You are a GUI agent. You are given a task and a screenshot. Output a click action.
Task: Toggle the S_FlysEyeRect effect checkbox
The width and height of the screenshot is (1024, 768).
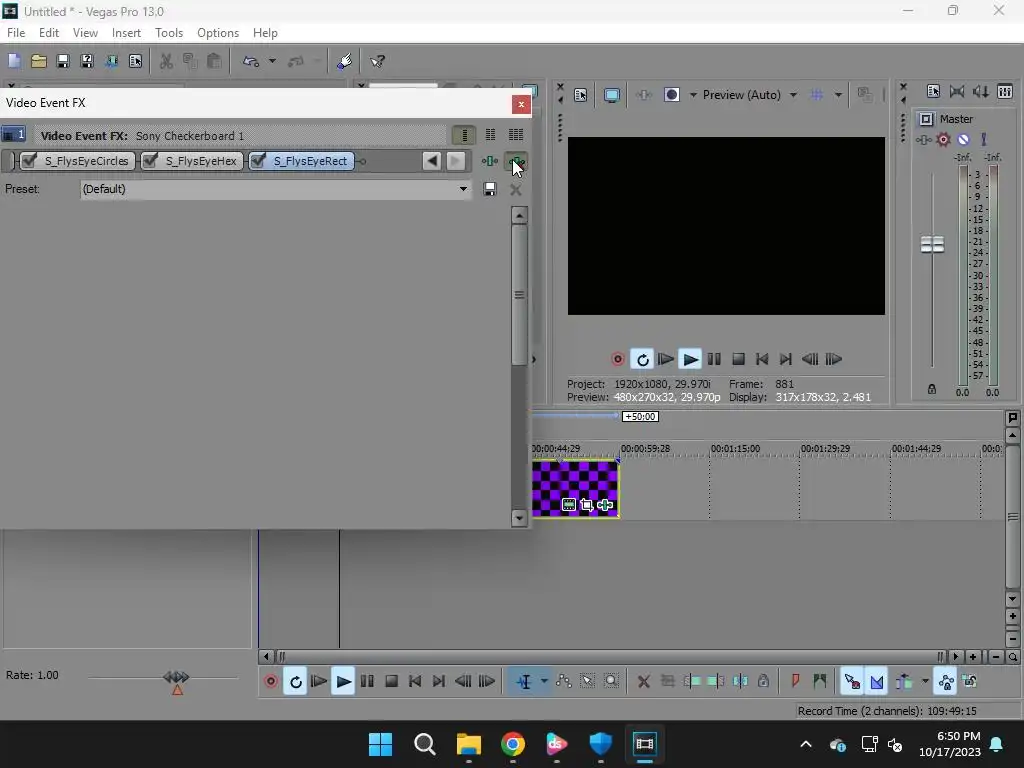pos(258,161)
